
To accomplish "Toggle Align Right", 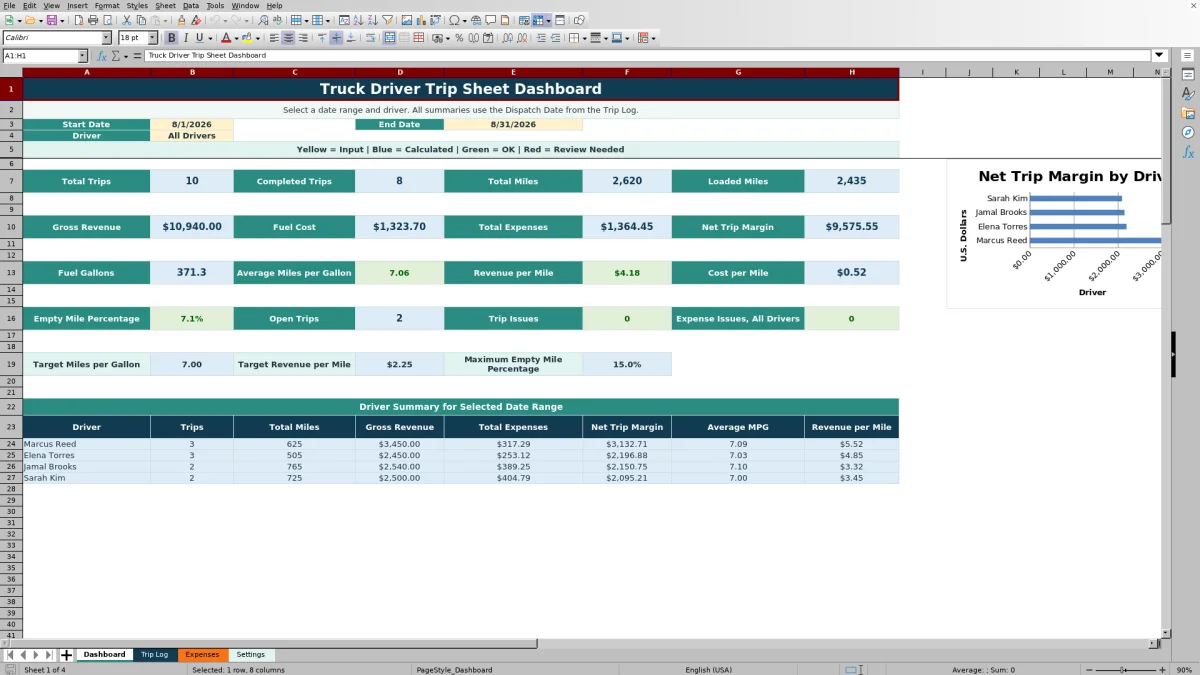I will [303, 38].
